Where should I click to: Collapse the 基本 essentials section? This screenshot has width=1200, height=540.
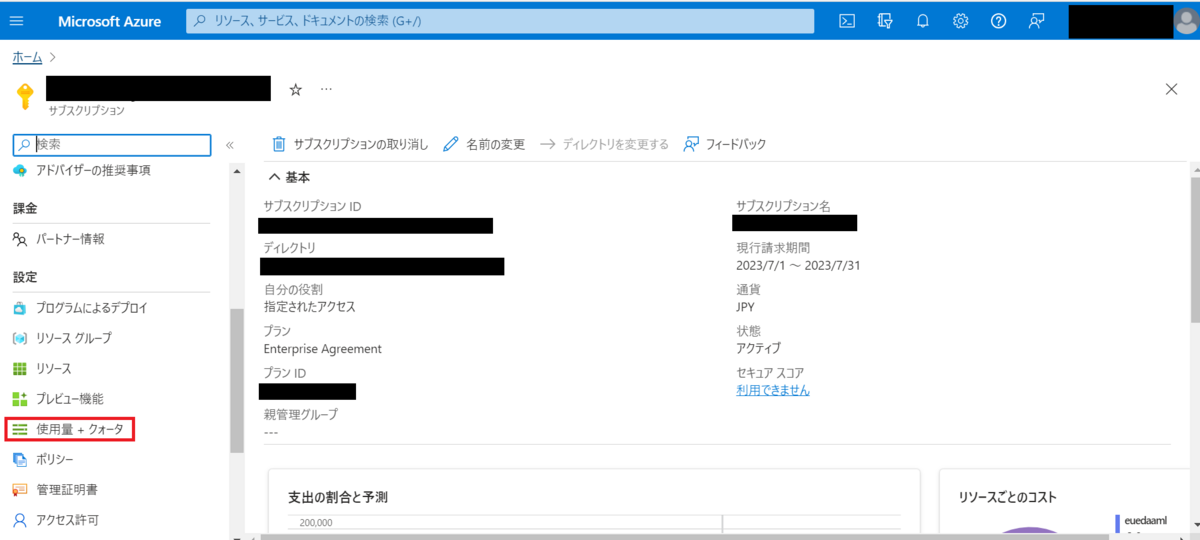click(288, 177)
